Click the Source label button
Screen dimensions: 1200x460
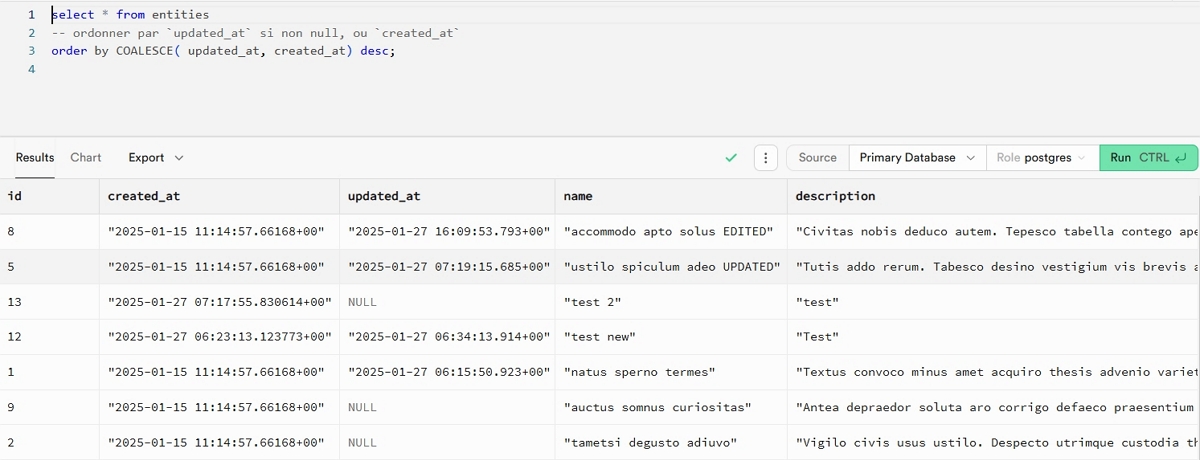817,158
